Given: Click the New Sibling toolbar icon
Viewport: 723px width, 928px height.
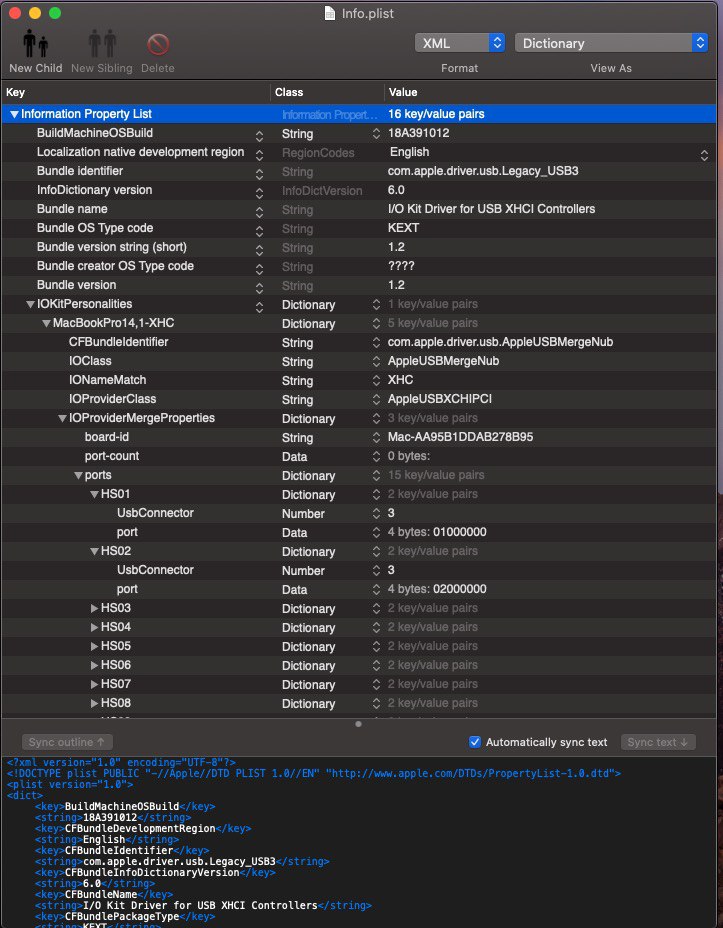Looking at the screenshot, I should [x=102, y=44].
